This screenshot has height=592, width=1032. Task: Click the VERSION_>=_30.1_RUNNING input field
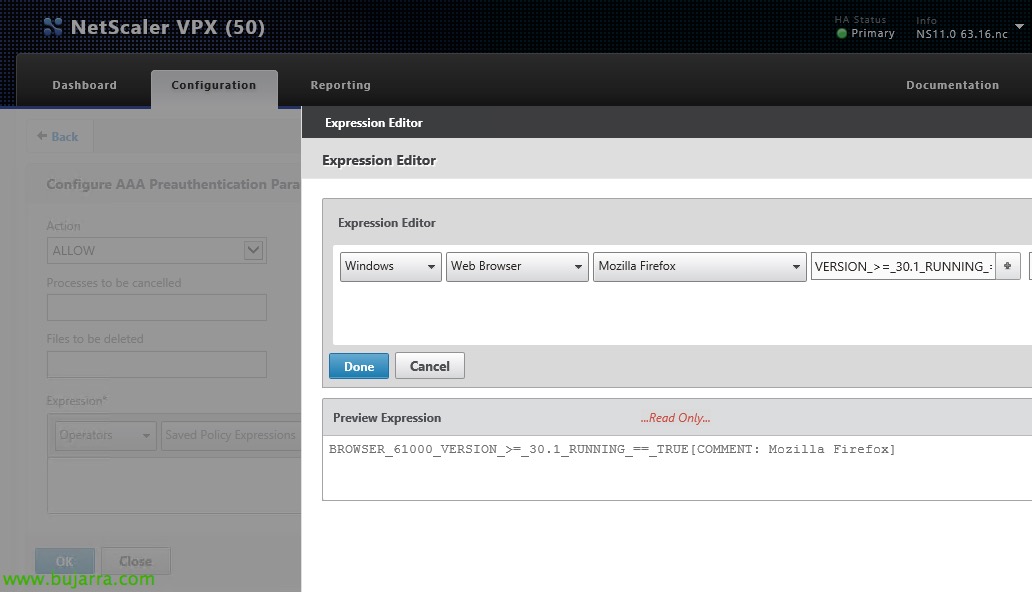point(902,266)
